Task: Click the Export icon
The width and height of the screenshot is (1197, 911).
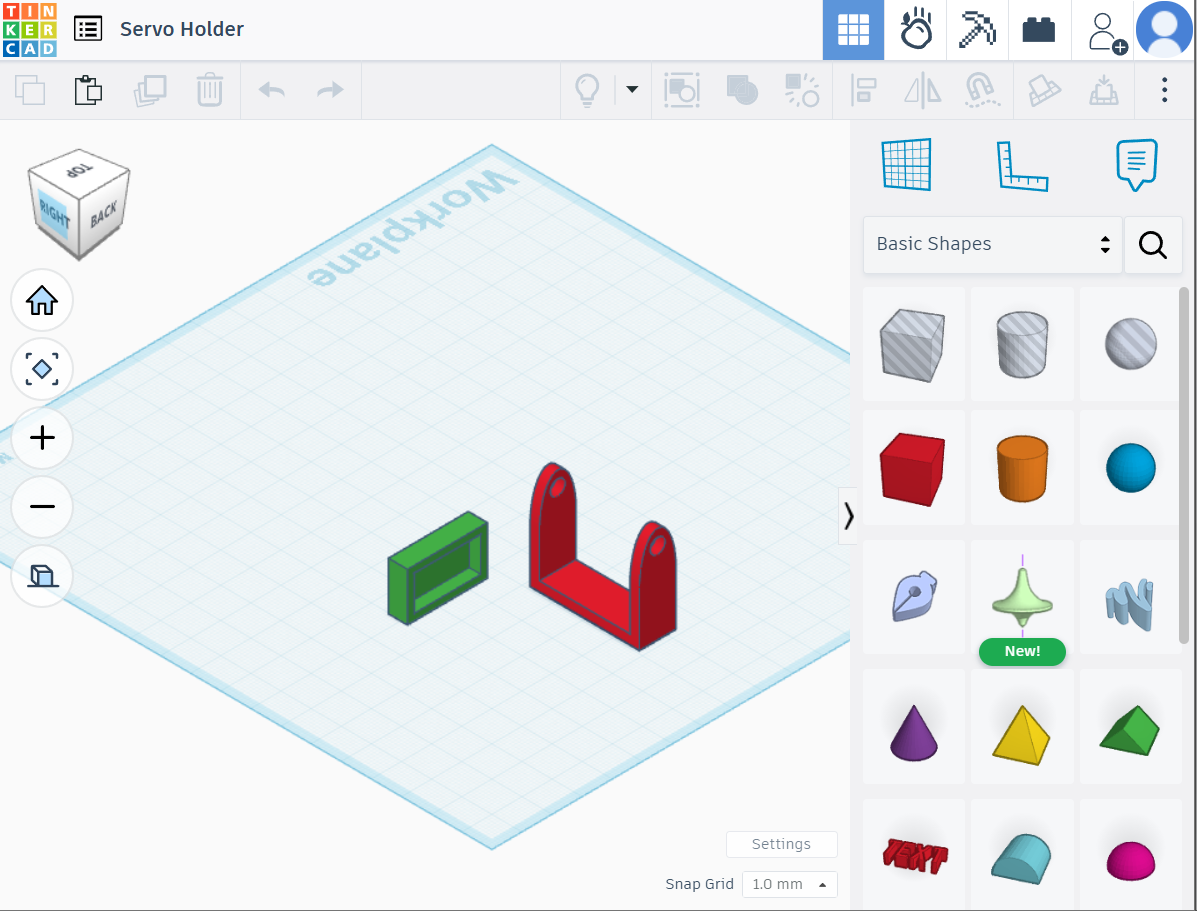Action: pos(1104,90)
